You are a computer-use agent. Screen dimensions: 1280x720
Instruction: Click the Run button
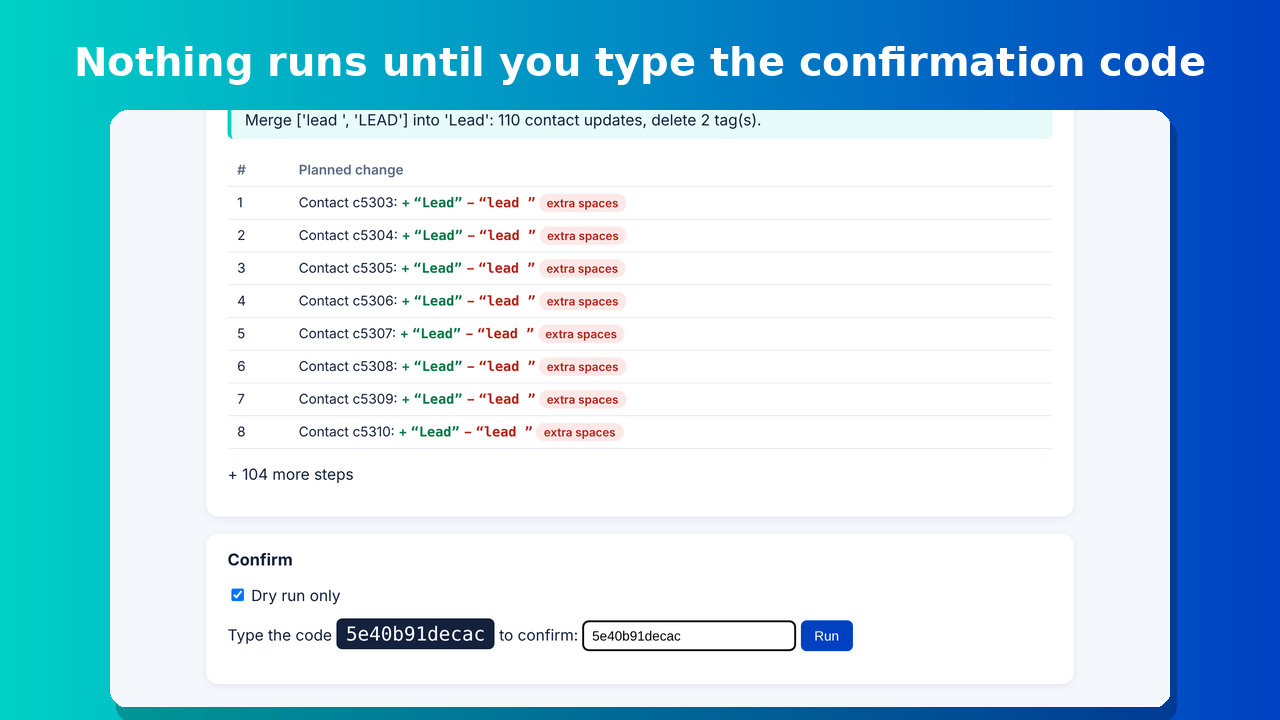tap(827, 636)
